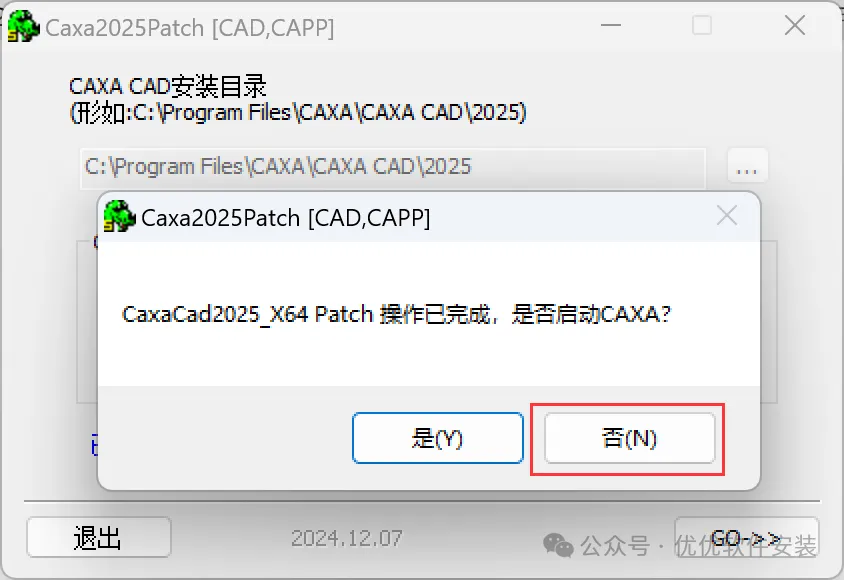
Task: Choose 是(Y) to launch CAXA
Action: (x=438, y=438)
